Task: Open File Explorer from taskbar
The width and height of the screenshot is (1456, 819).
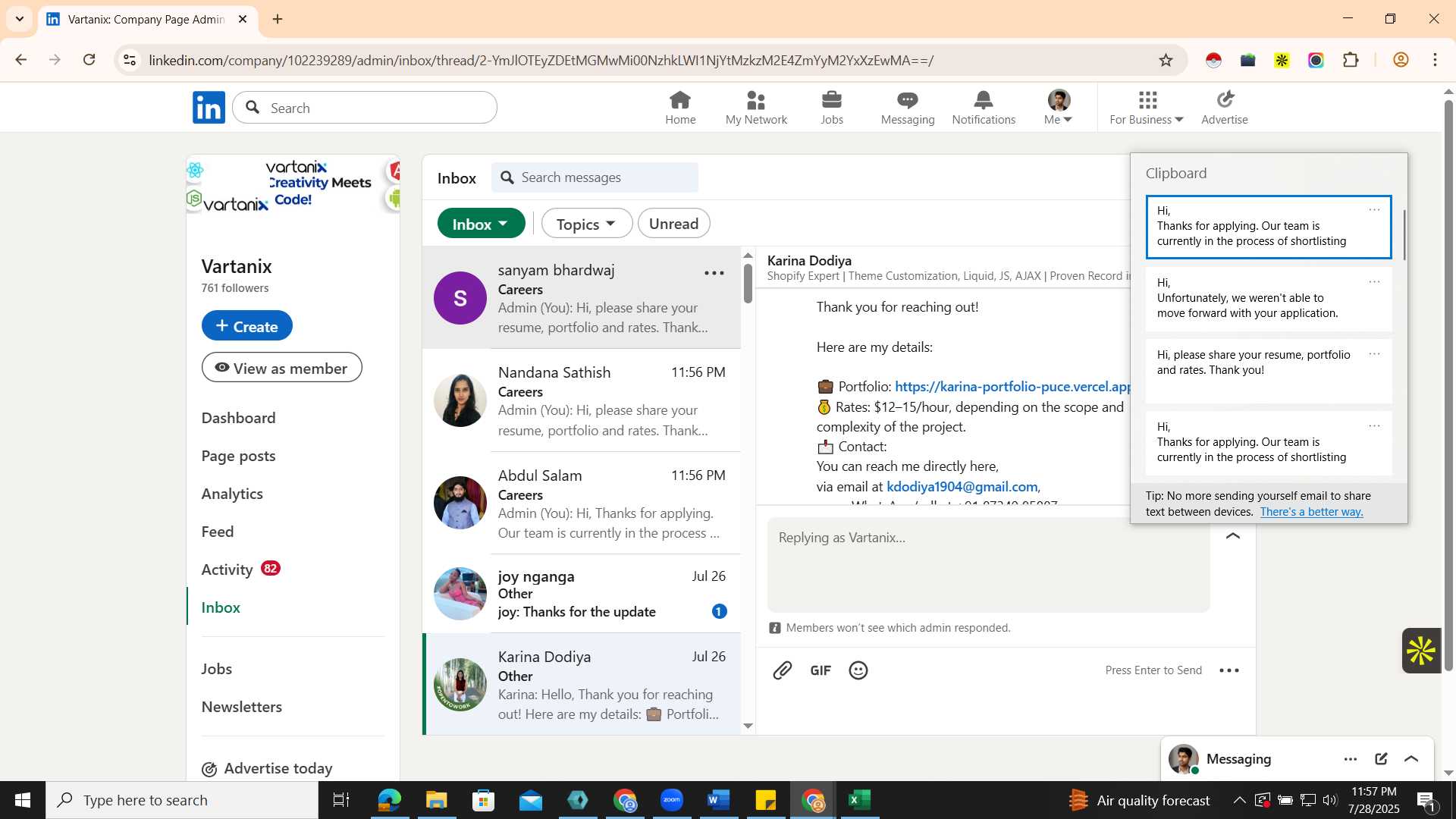Action: point(436,800)
